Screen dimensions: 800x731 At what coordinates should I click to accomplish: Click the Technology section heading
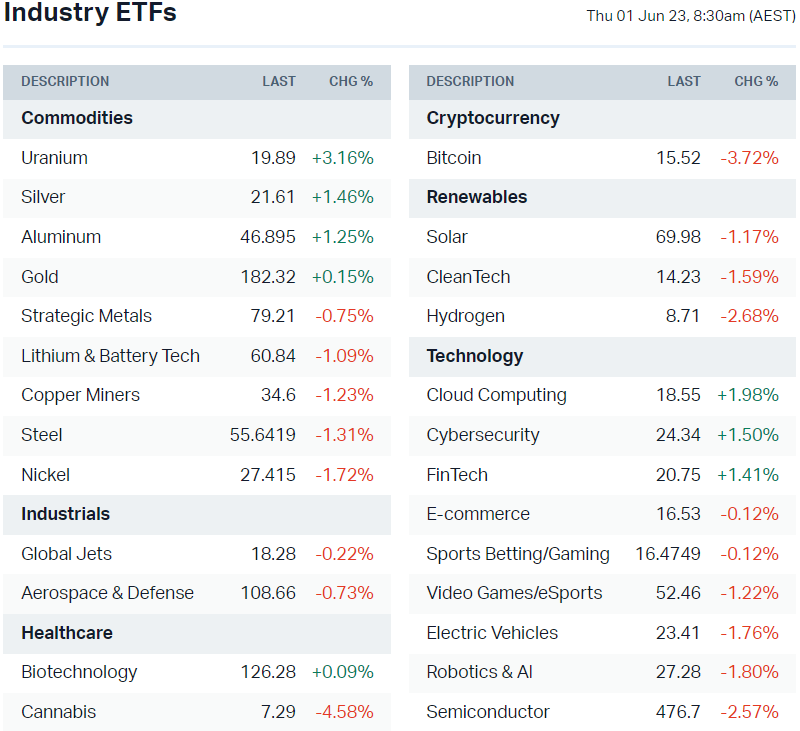(474, 356)
